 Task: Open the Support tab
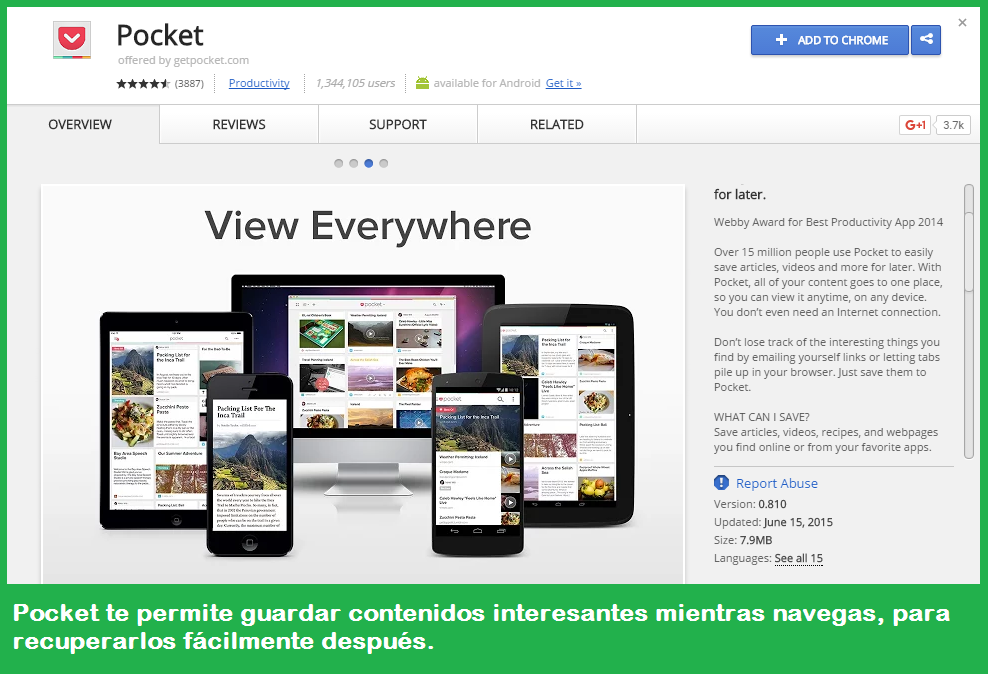click(397, 125)
